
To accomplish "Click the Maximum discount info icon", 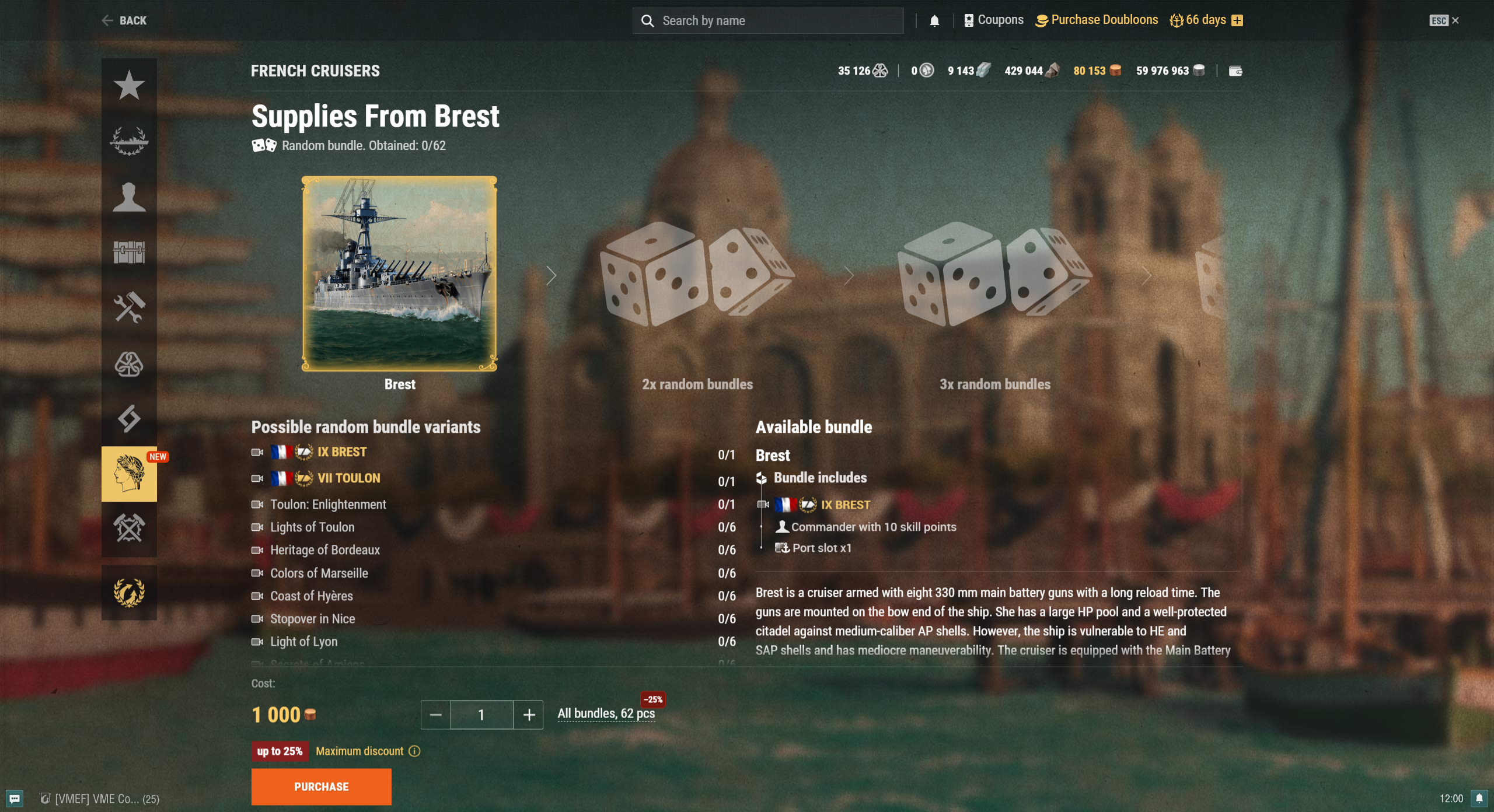I will [414, 751].
